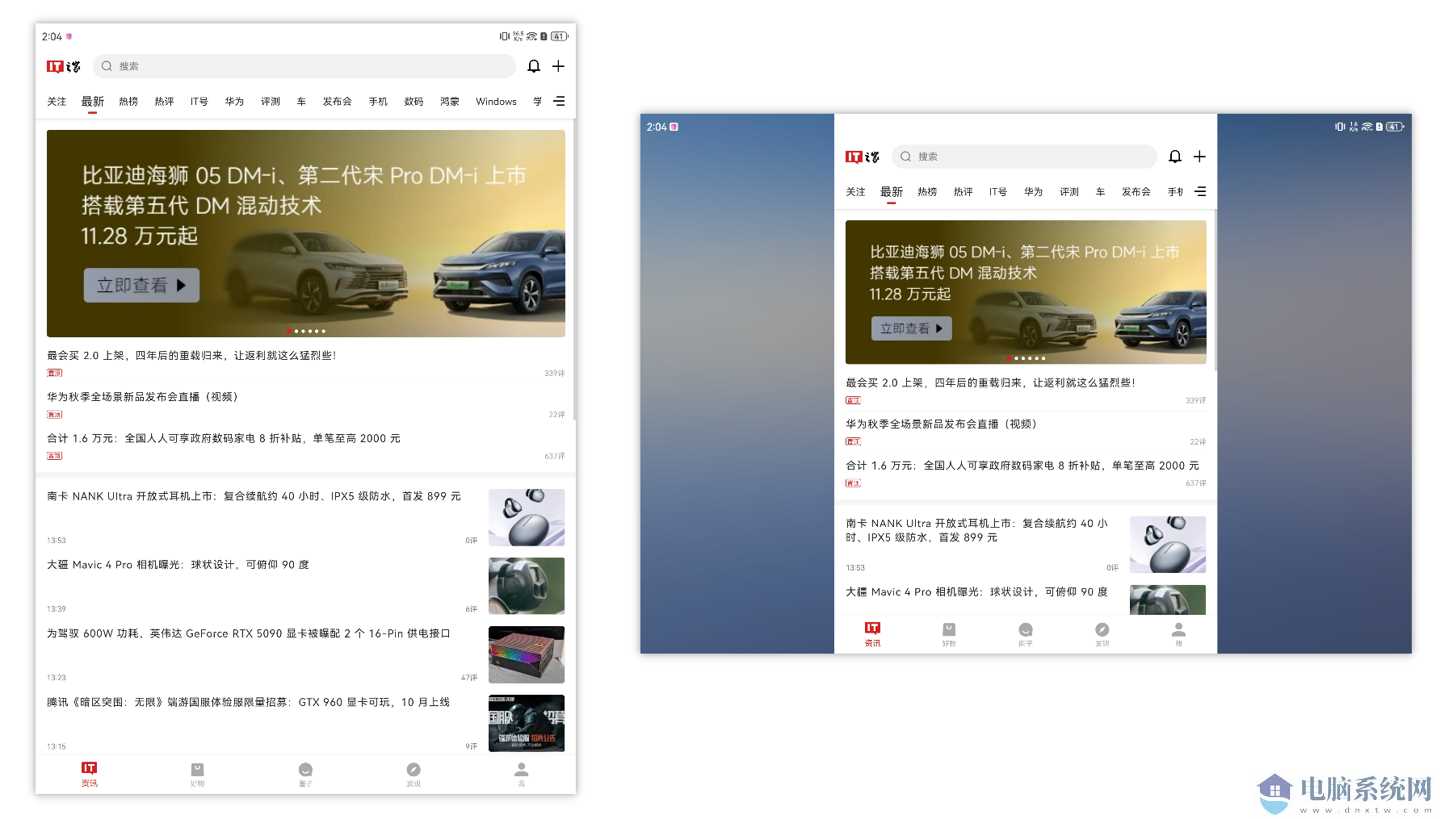Viewport: 1440px width, 819px height.
Task: Open 圈子 smiley bubble icon in right screenshot
Action: (1025, 629)
